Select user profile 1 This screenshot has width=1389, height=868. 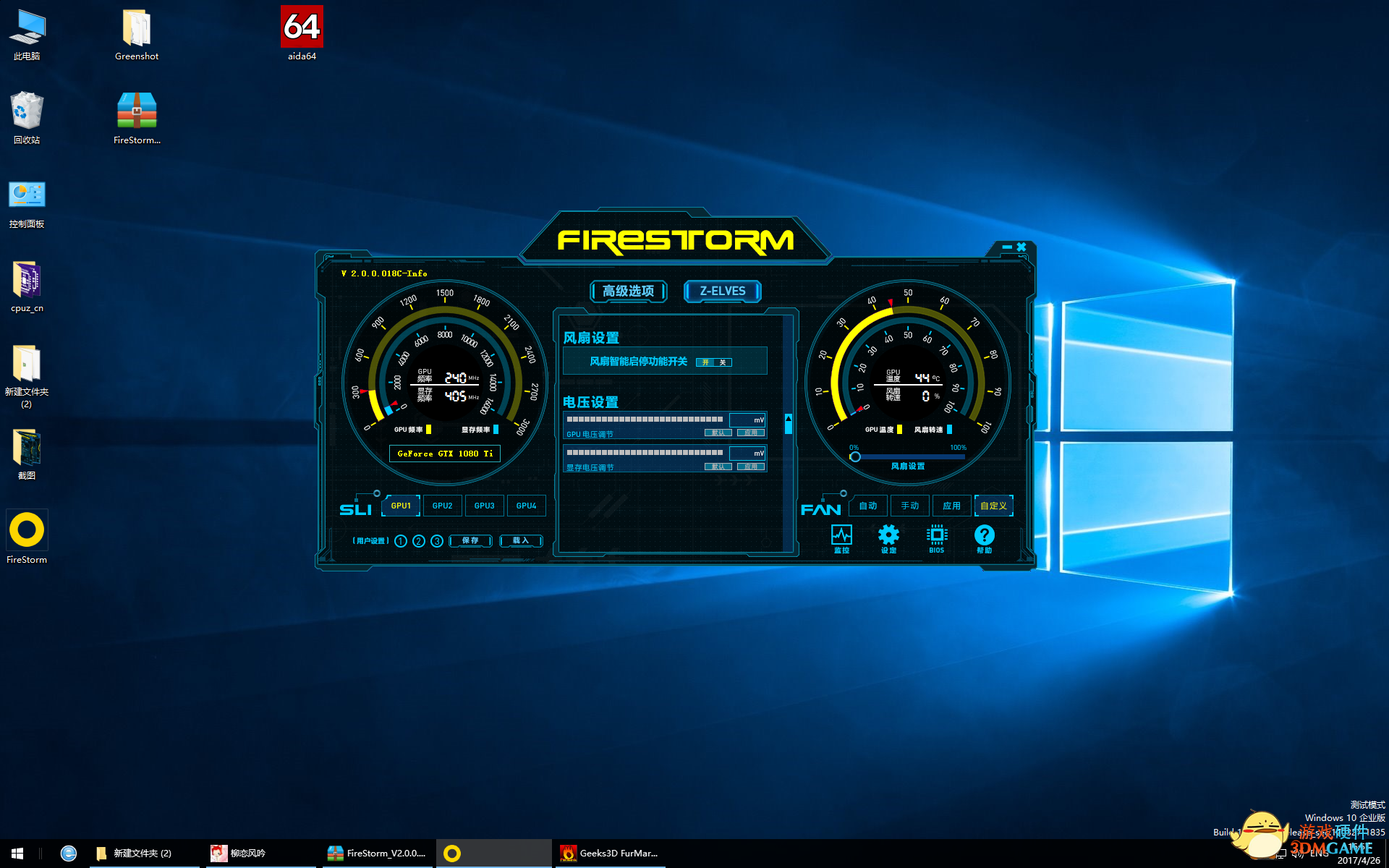(401, 541)
